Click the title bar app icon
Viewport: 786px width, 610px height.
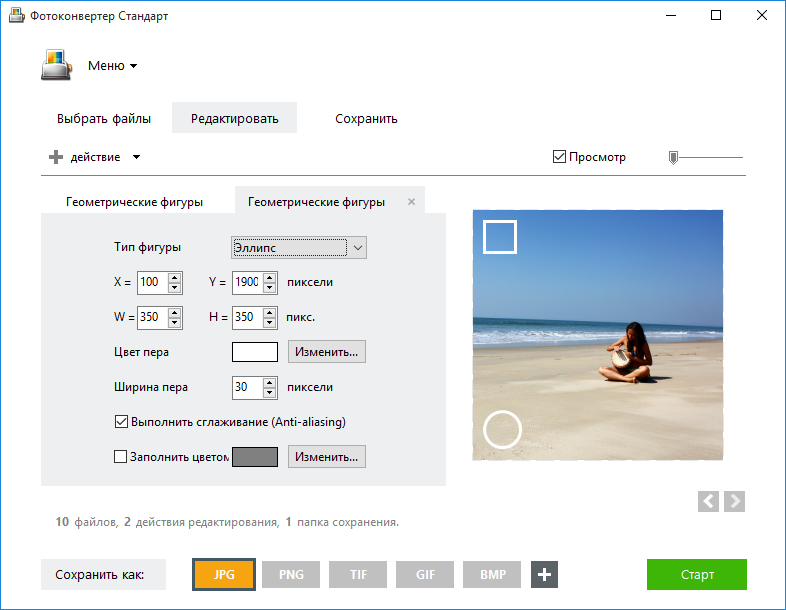(x=17, y=16)
